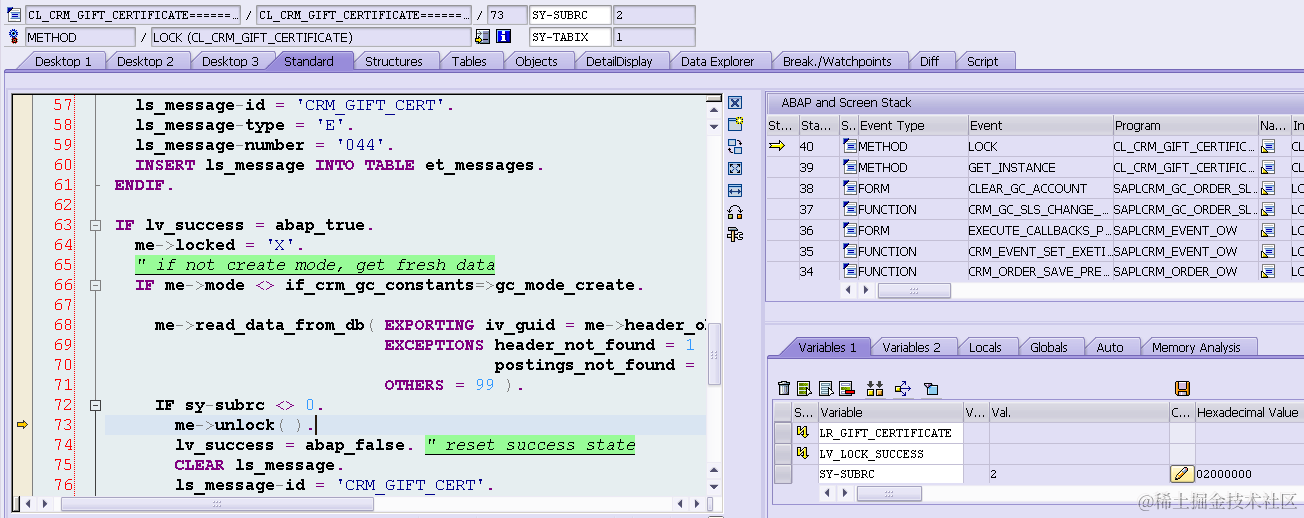Select row selector for SY-SUBRC variable row
This screenshot has height=518, width=1304.
(x=783, y=474)
